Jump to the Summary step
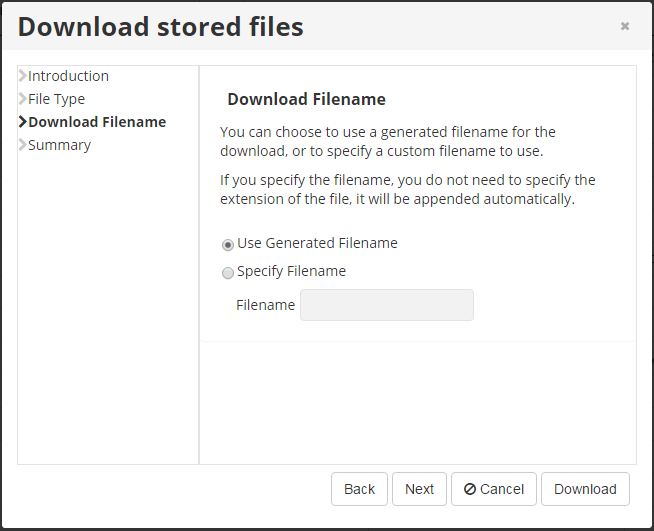The image size is (654, 531). click(x=59, y=145)
